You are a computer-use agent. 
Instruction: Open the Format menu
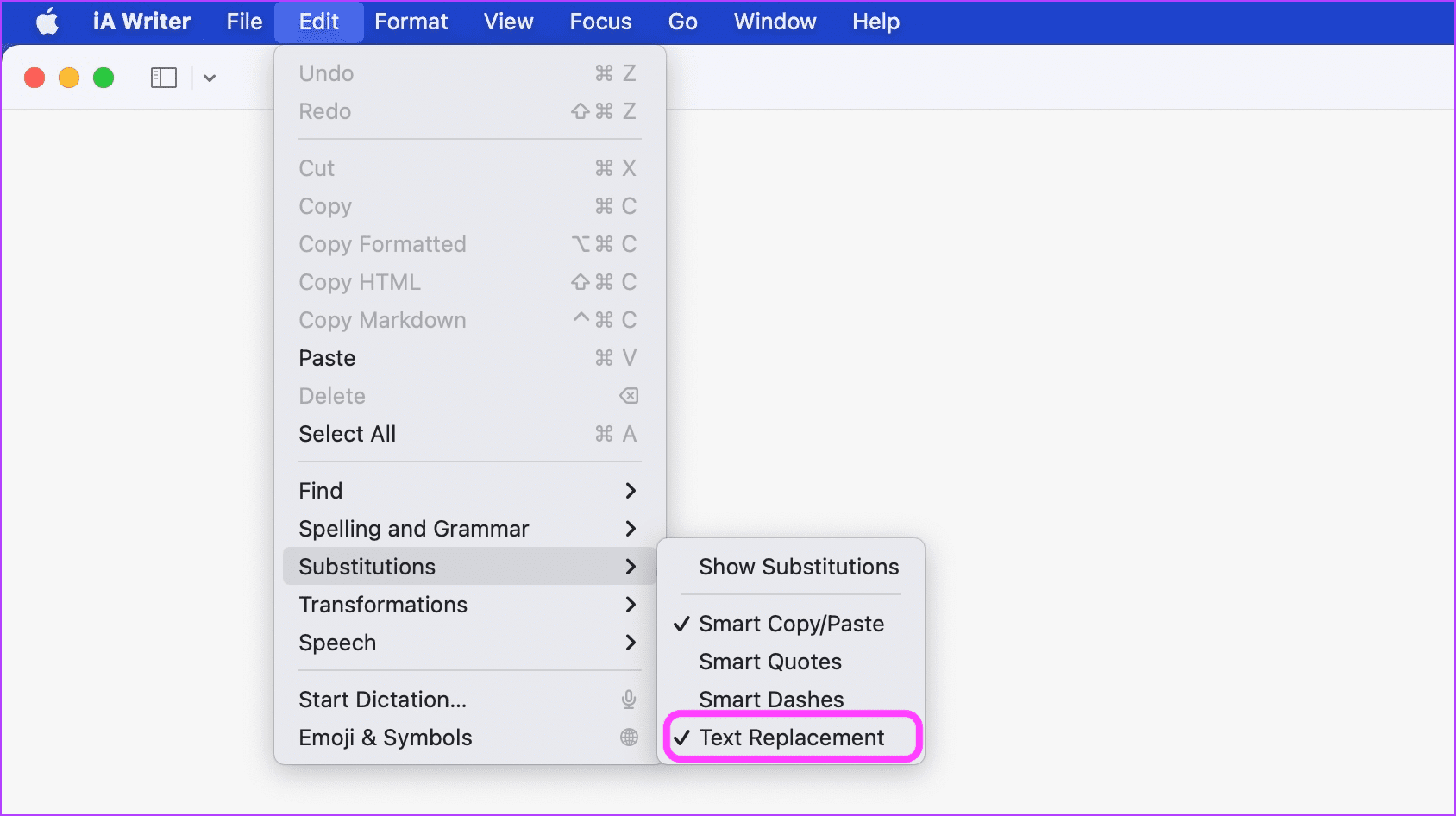click(411, 22)
